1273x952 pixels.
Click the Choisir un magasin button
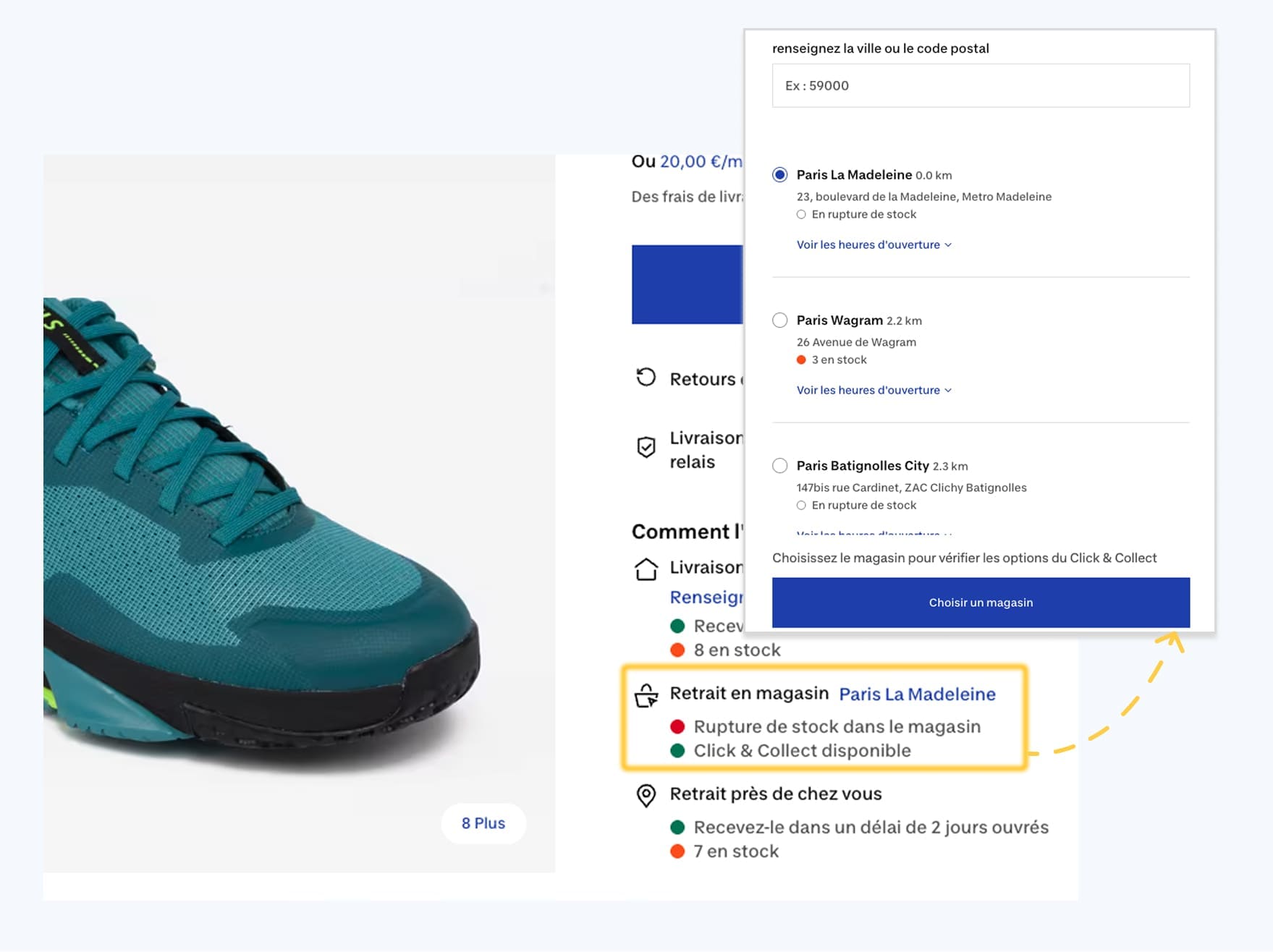981,602
